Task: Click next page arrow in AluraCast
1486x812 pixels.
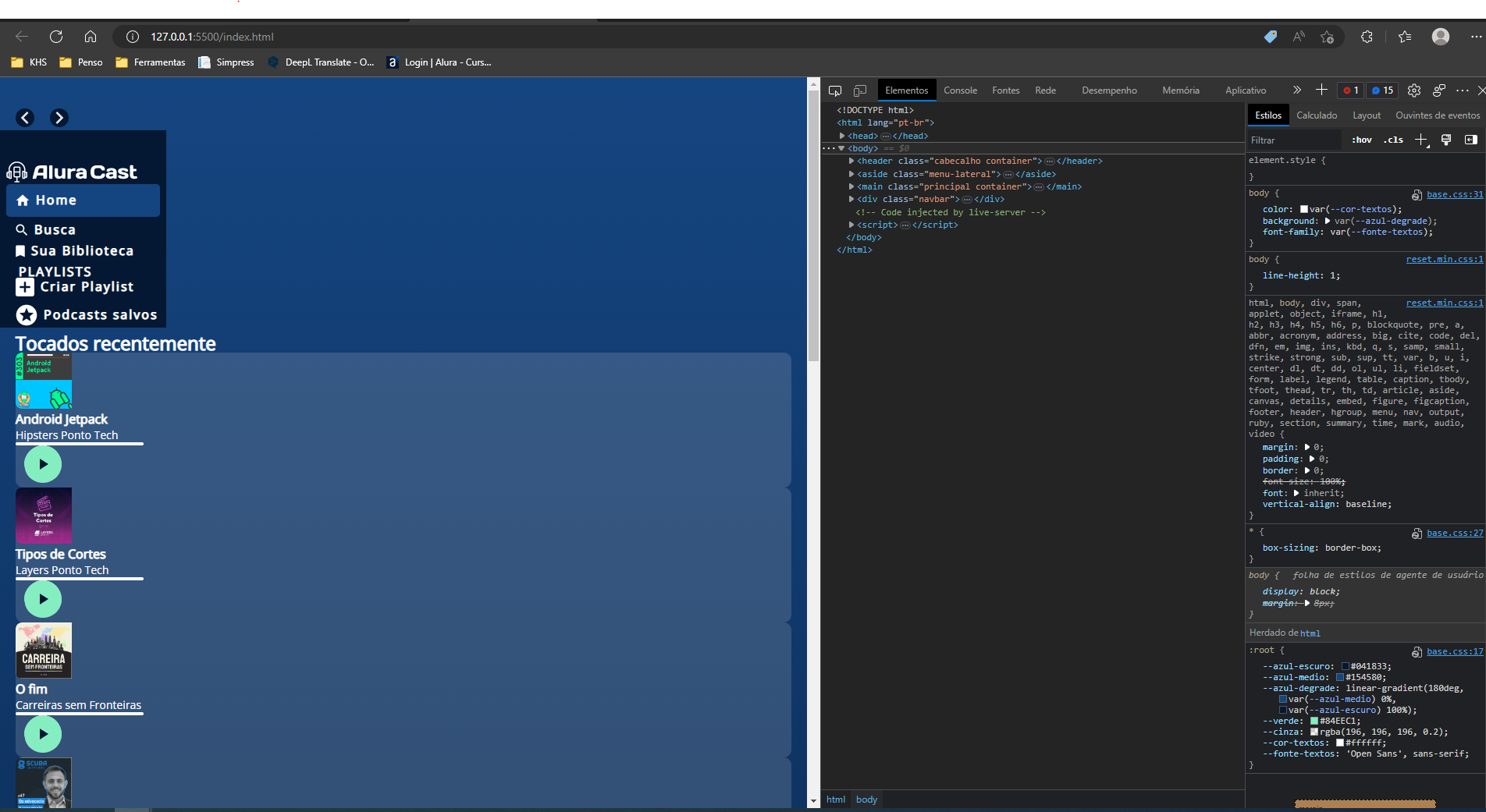Action: coord(59,118)
